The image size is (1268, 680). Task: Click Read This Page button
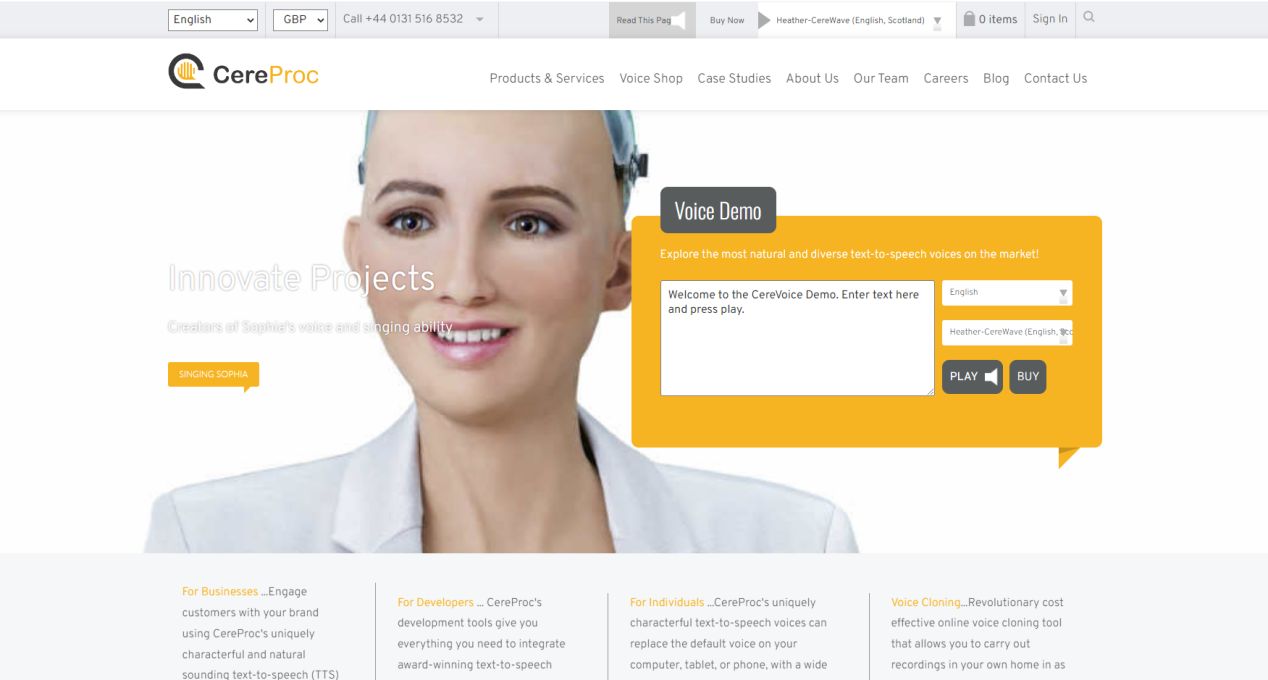coord(651,20)
